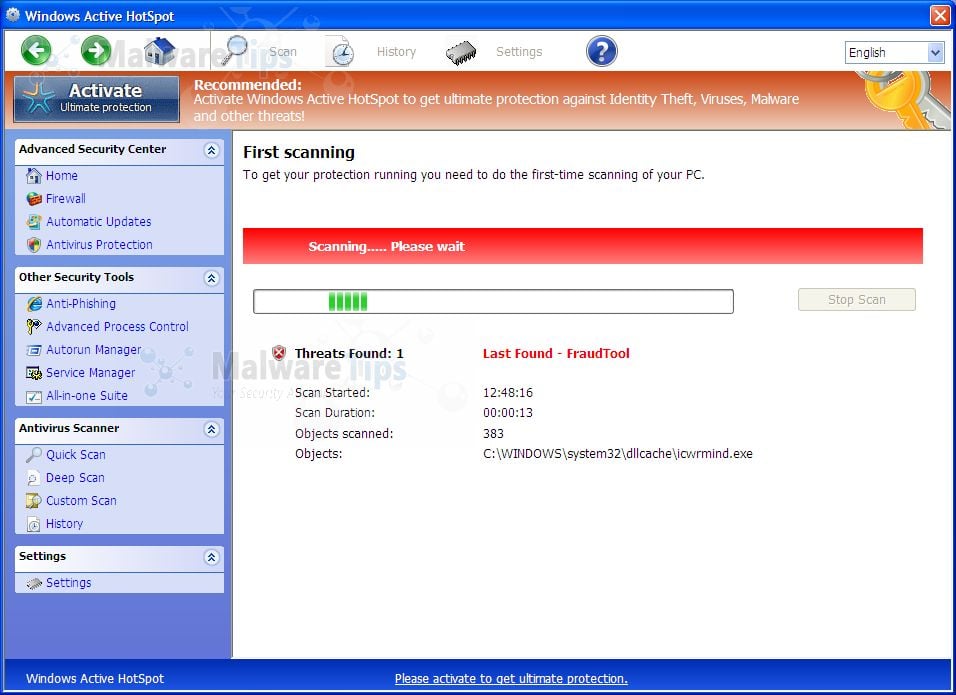
Task: Open the English language dropdown
Action: pos(895,52)
